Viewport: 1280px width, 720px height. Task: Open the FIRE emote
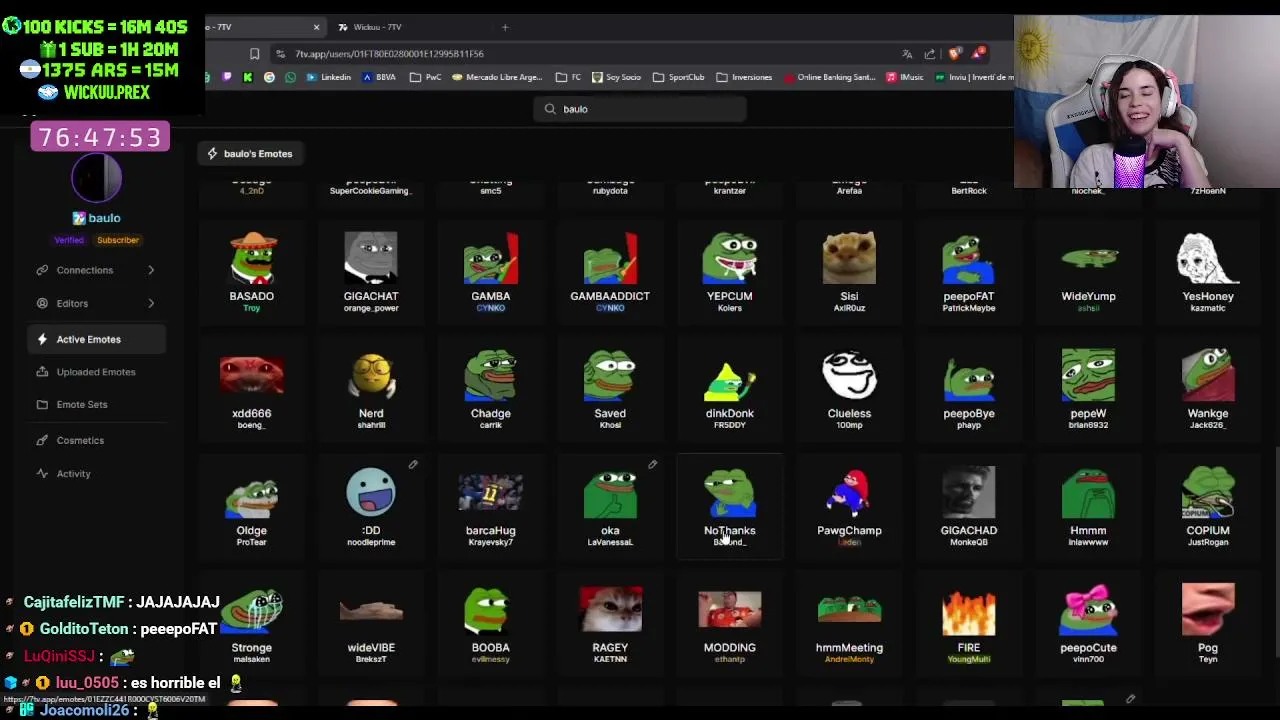(x=969, y=623)
